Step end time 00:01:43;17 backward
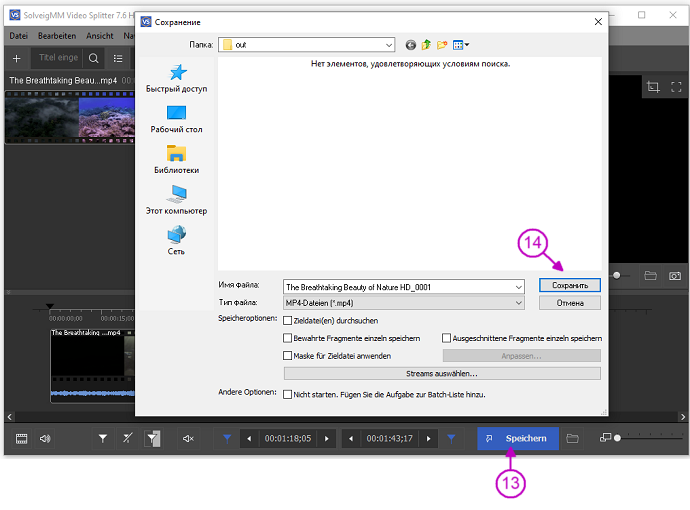 tap(351, 438)
